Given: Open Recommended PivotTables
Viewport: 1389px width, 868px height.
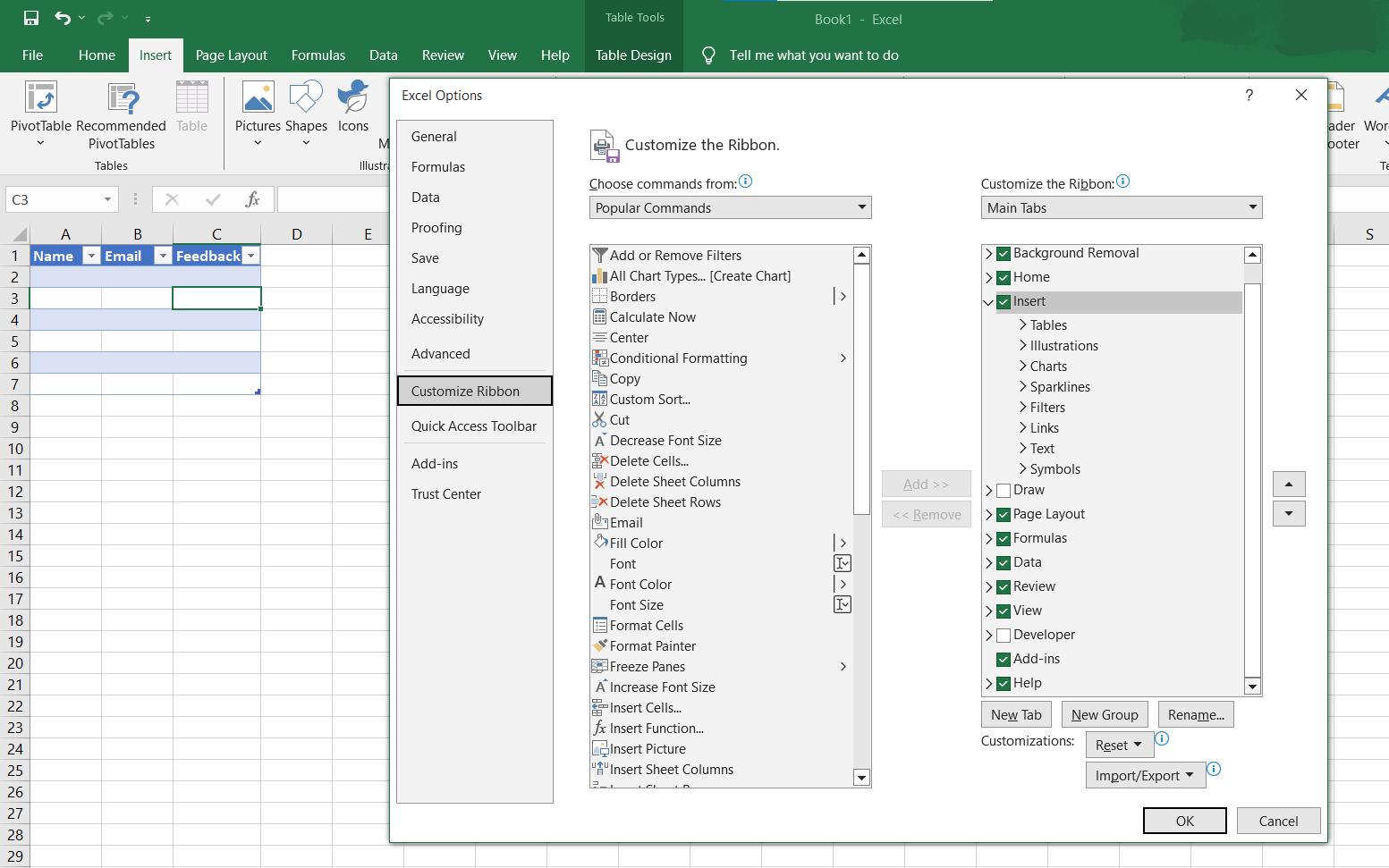Looking at the screenshot, I should pos(122,117).
